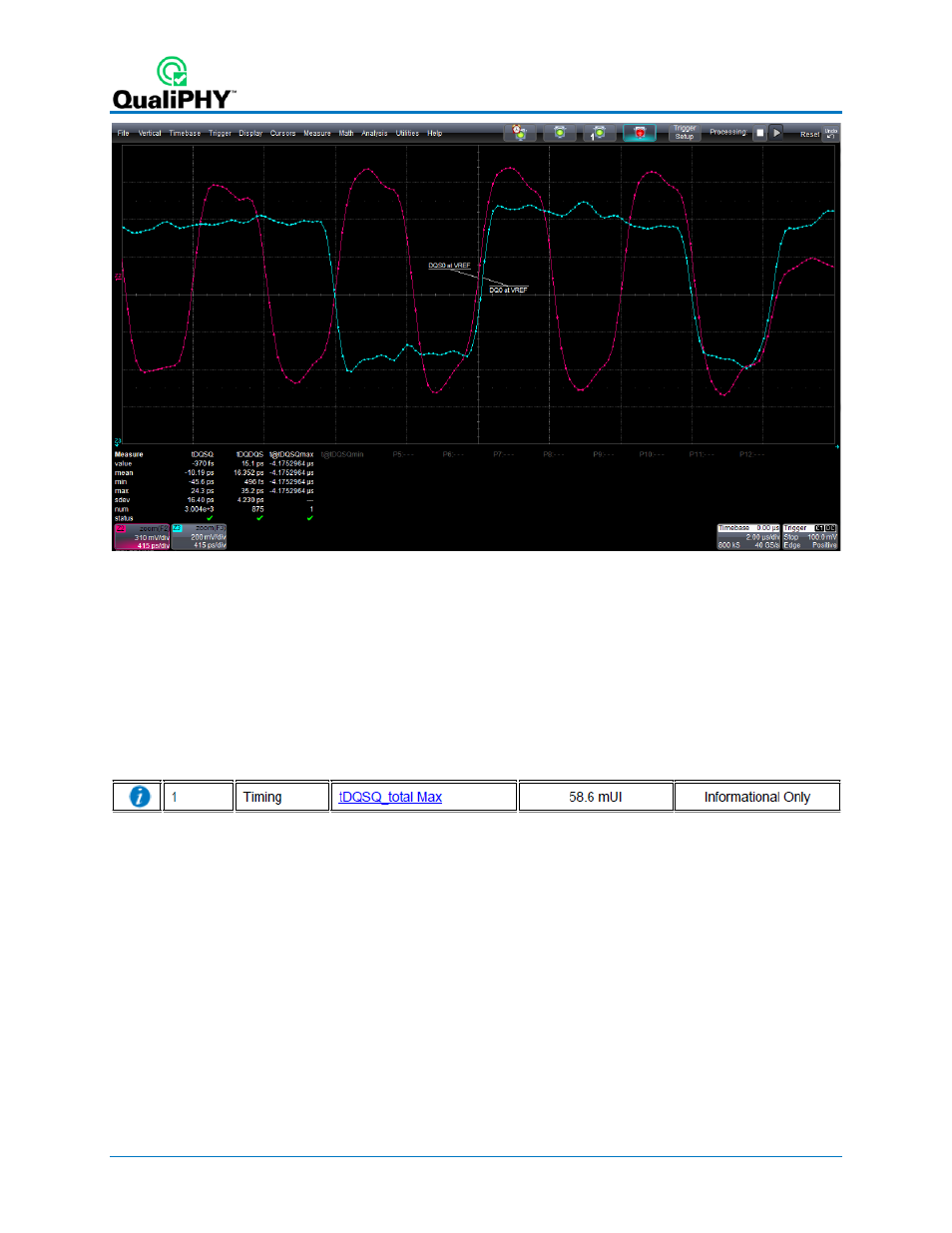Select the t@tDQSQmax measurement column header

tap(291, 454)
